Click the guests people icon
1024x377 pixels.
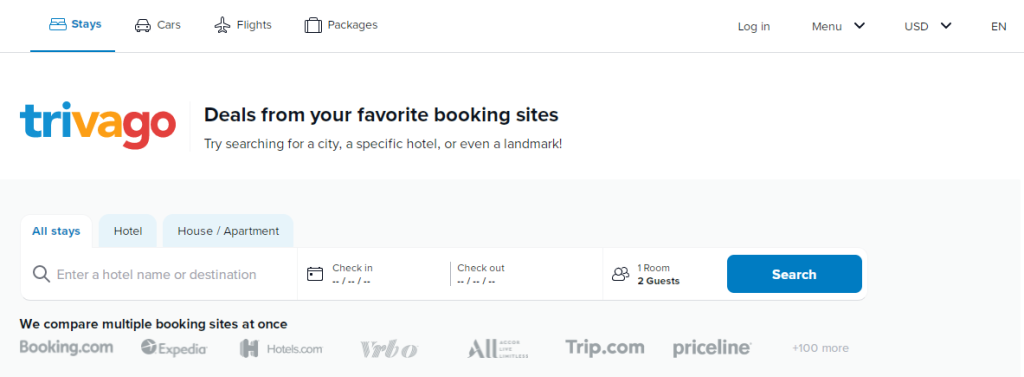pyautogui.click(x=620, y=274)
